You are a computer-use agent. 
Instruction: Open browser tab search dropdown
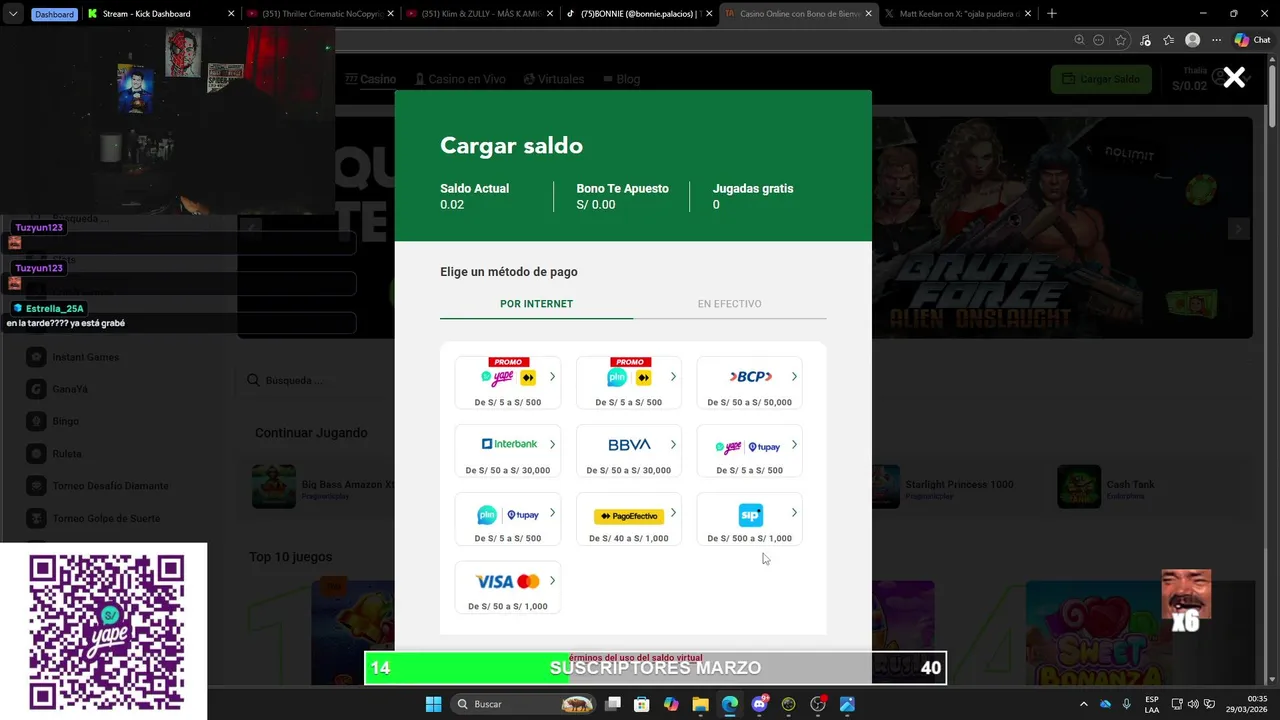(x=13, y=14)
